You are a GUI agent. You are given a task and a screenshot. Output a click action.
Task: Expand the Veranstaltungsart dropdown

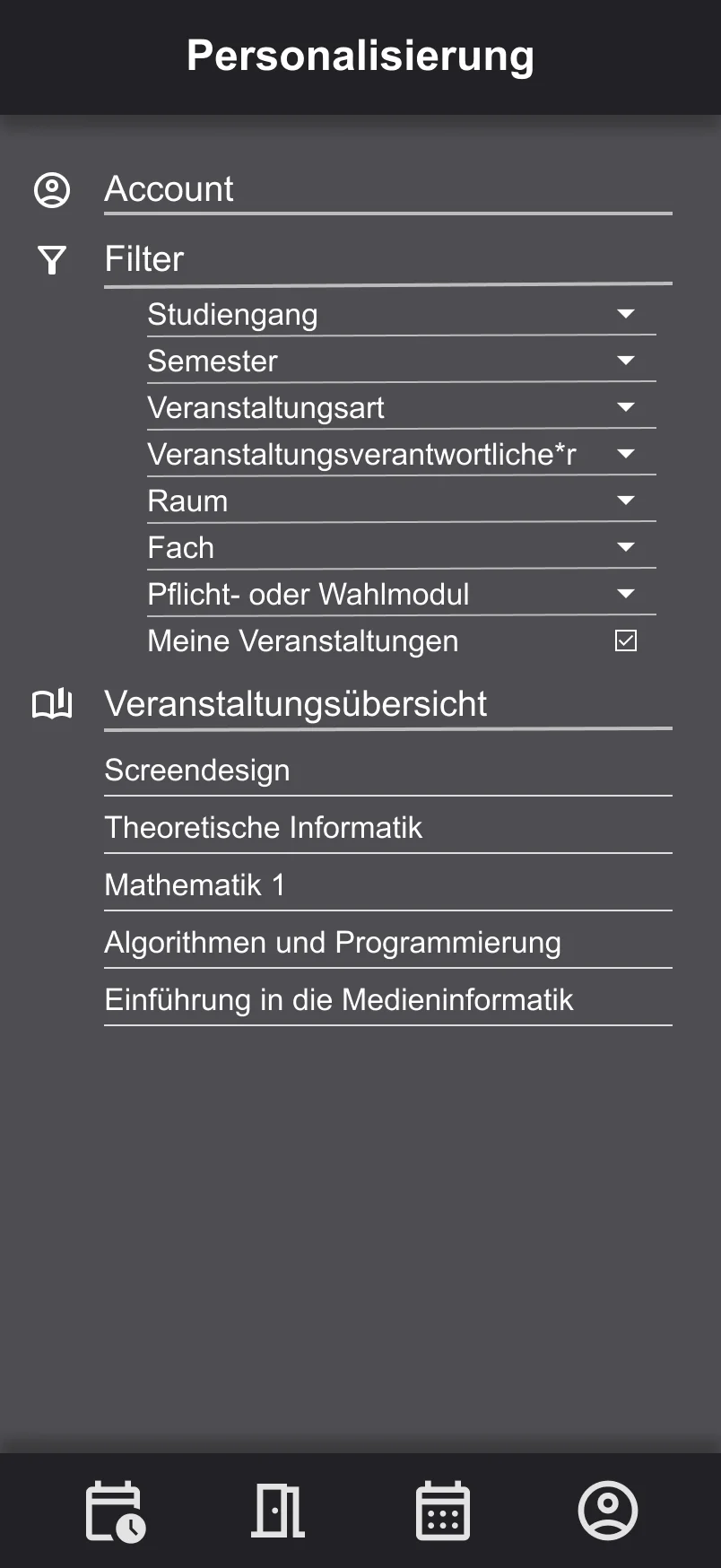coord(626,407)
